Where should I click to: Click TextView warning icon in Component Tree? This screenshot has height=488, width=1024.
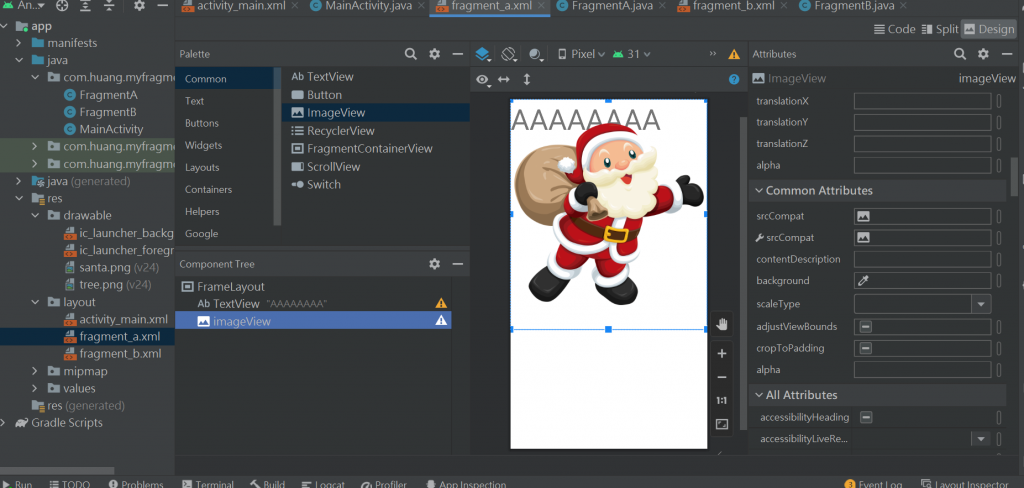(x=441, y=303)
